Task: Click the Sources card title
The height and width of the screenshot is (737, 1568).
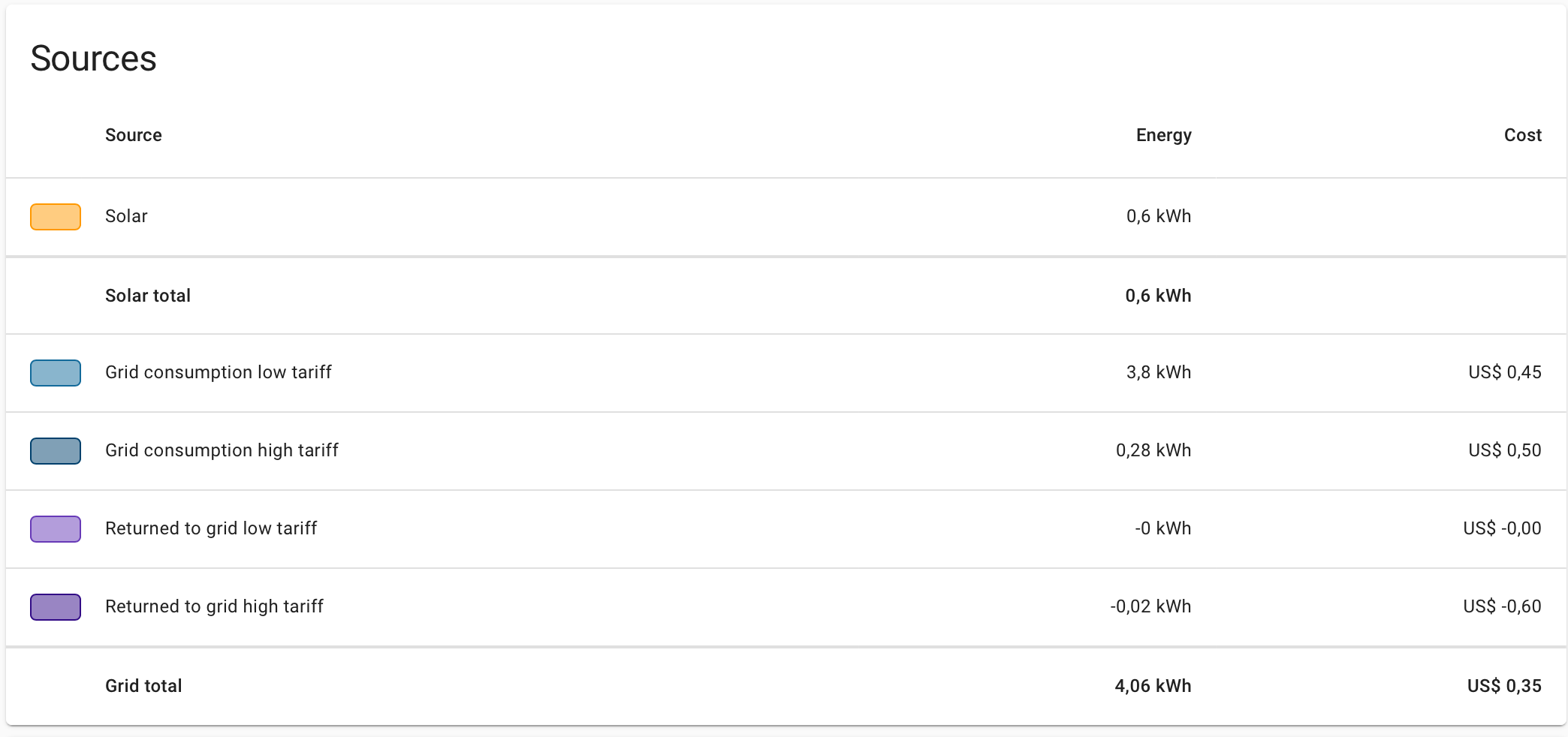Action: [x=93, y=59]
